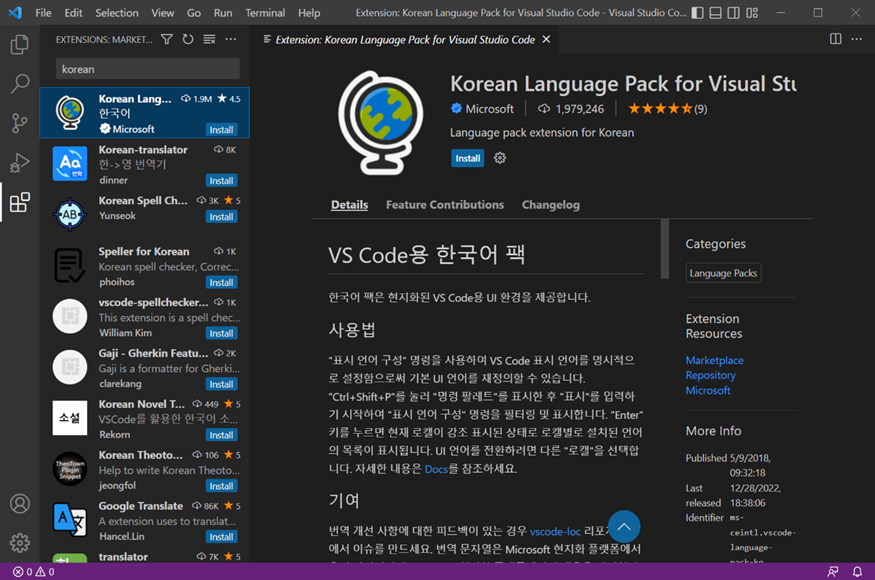Open the Docs link in usage text
875x580 pixels.
pyautogui.click(x=436, y=469)
